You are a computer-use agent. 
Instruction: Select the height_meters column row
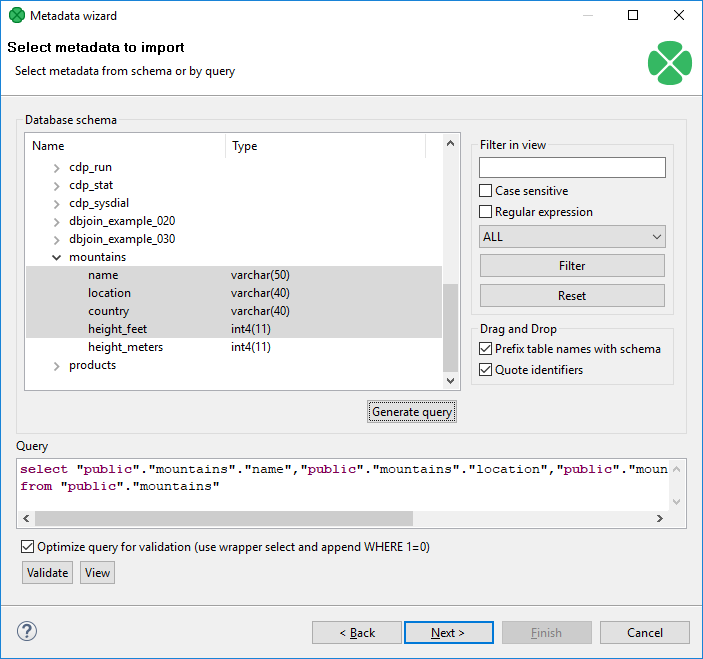pyautogui.click(x=126, y=347)
